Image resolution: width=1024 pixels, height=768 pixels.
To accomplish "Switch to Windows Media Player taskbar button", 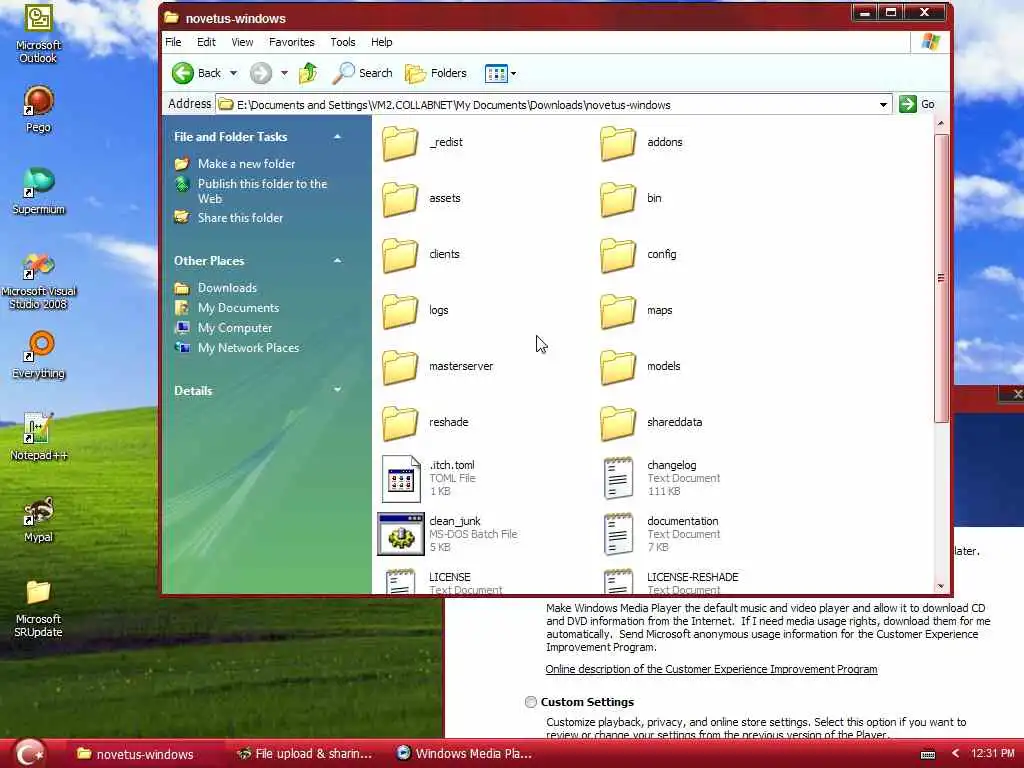I will 465,754.
